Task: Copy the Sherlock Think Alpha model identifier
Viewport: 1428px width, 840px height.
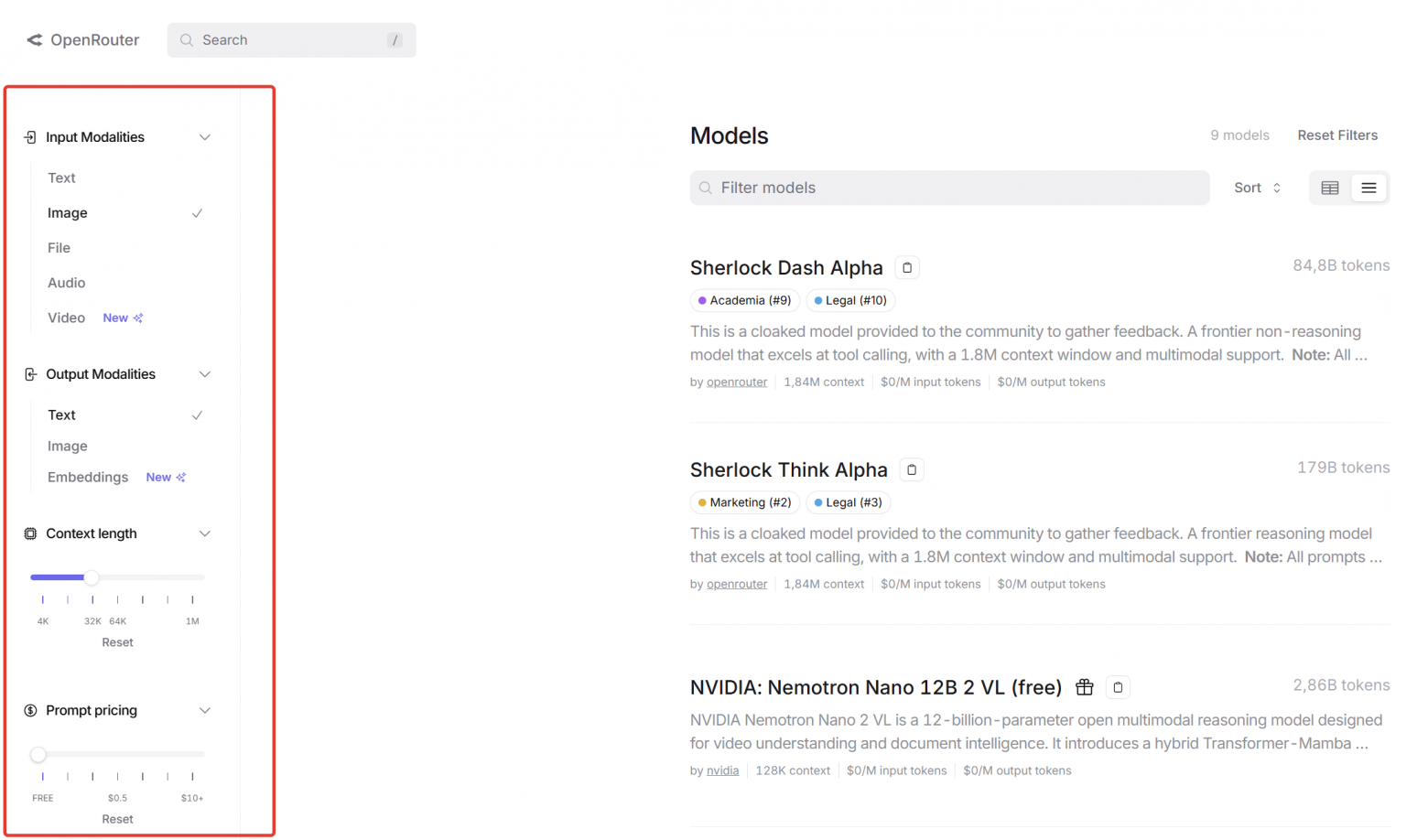Action: tap(911, 469)
